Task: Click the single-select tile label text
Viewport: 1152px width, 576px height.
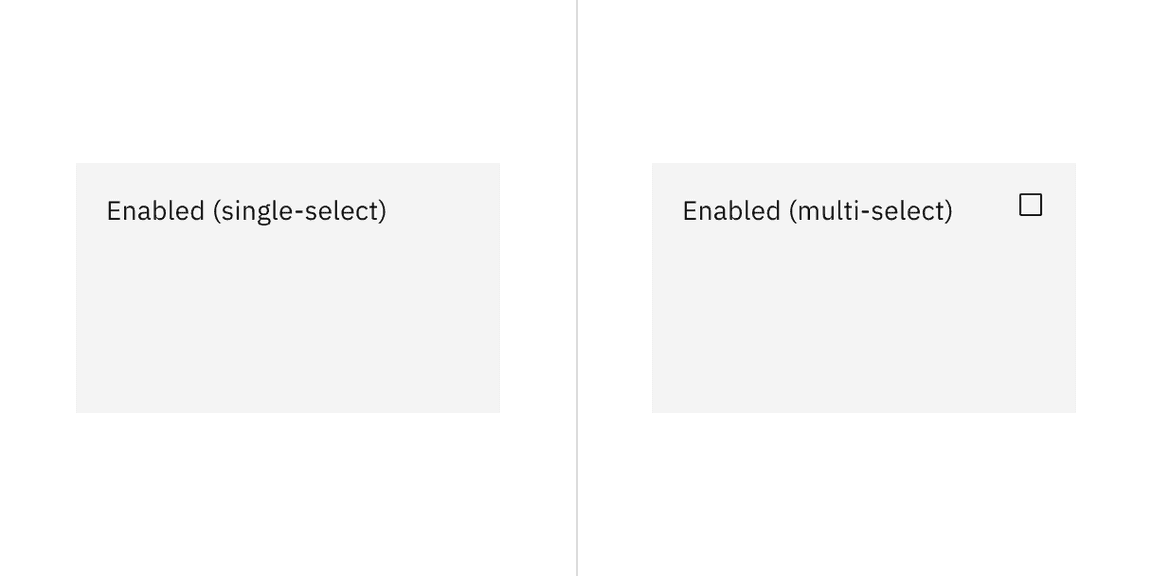Action: (246, 208)
